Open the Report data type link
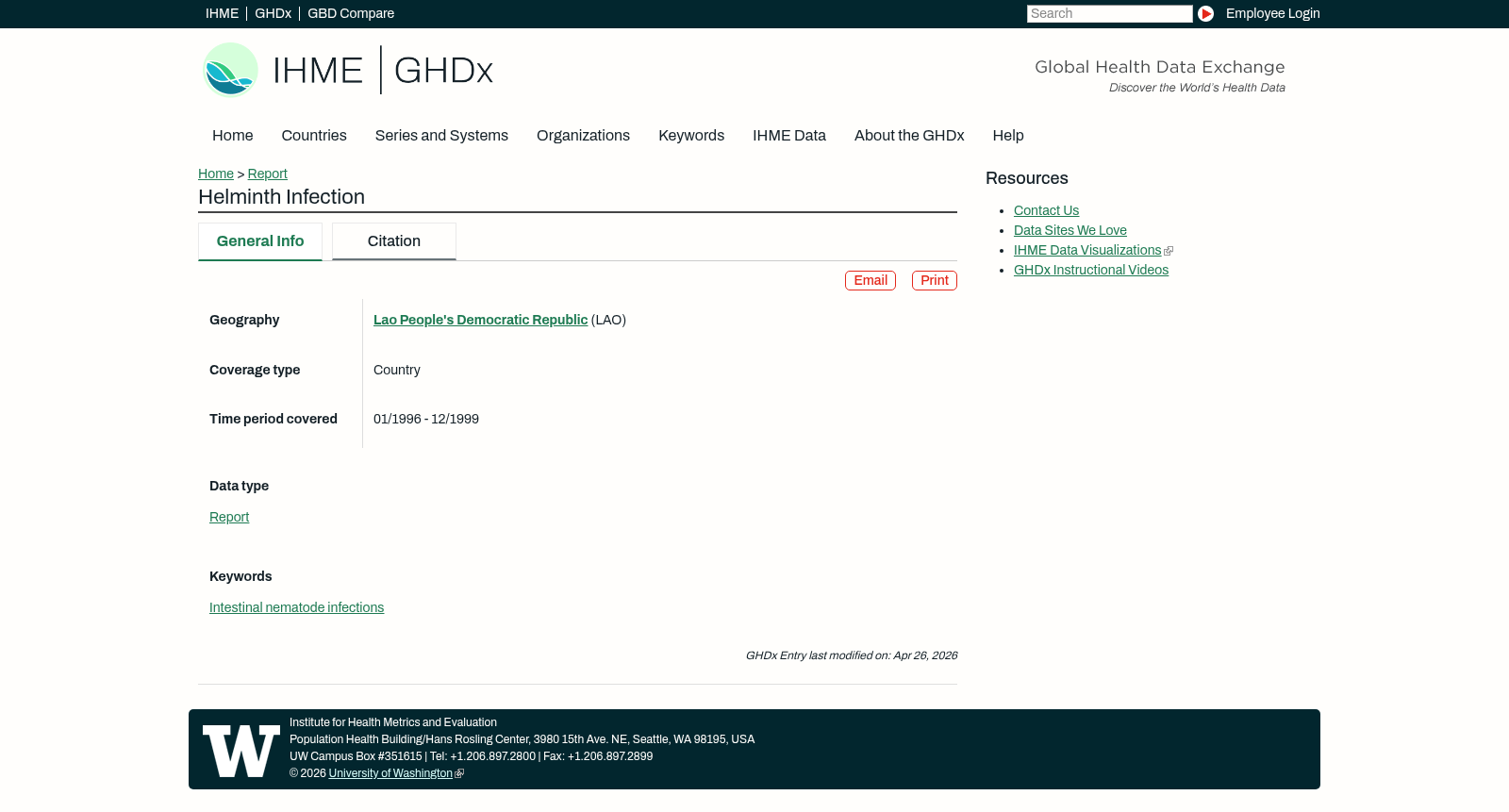Screen dimensions: 1509x812 click(229, 518)
